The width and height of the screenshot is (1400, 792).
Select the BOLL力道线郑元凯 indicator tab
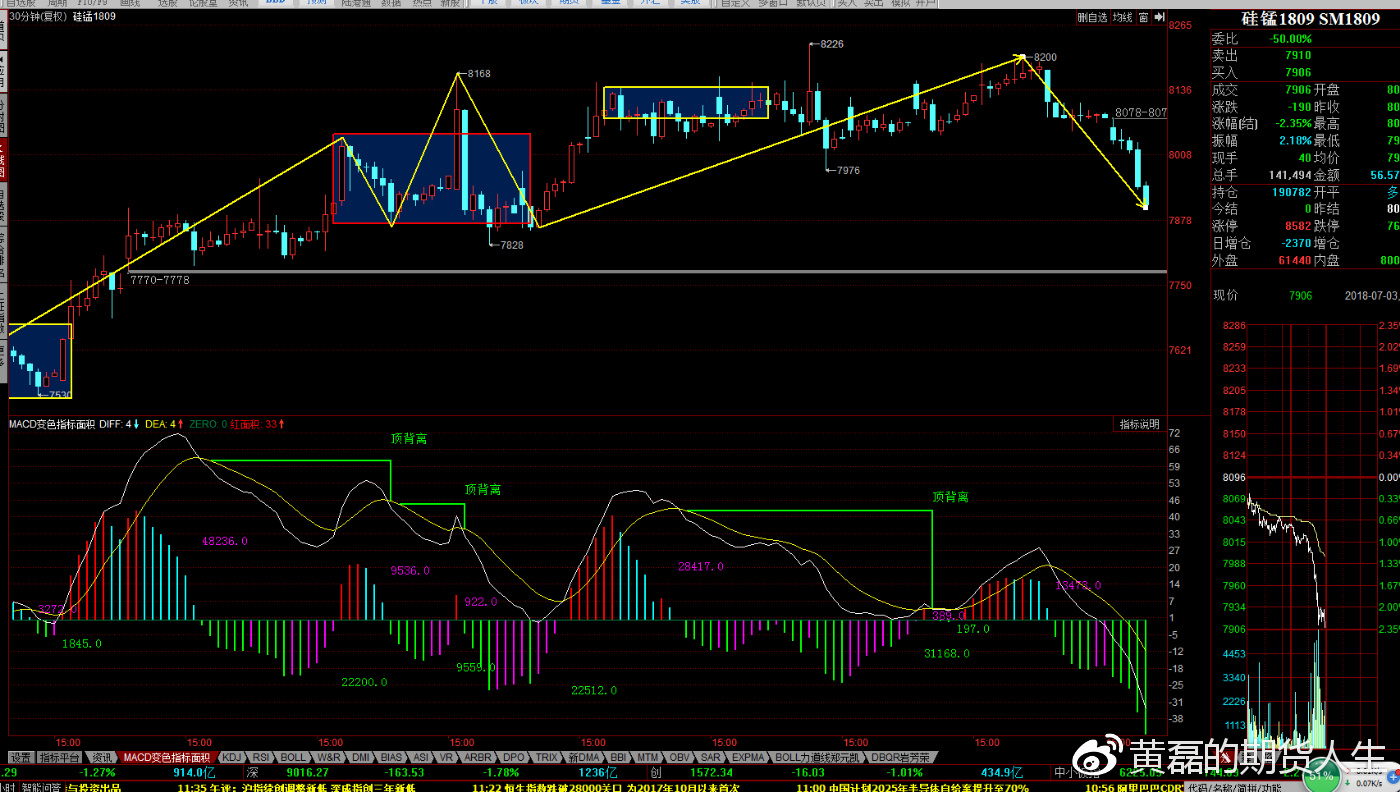coord(818,757)
